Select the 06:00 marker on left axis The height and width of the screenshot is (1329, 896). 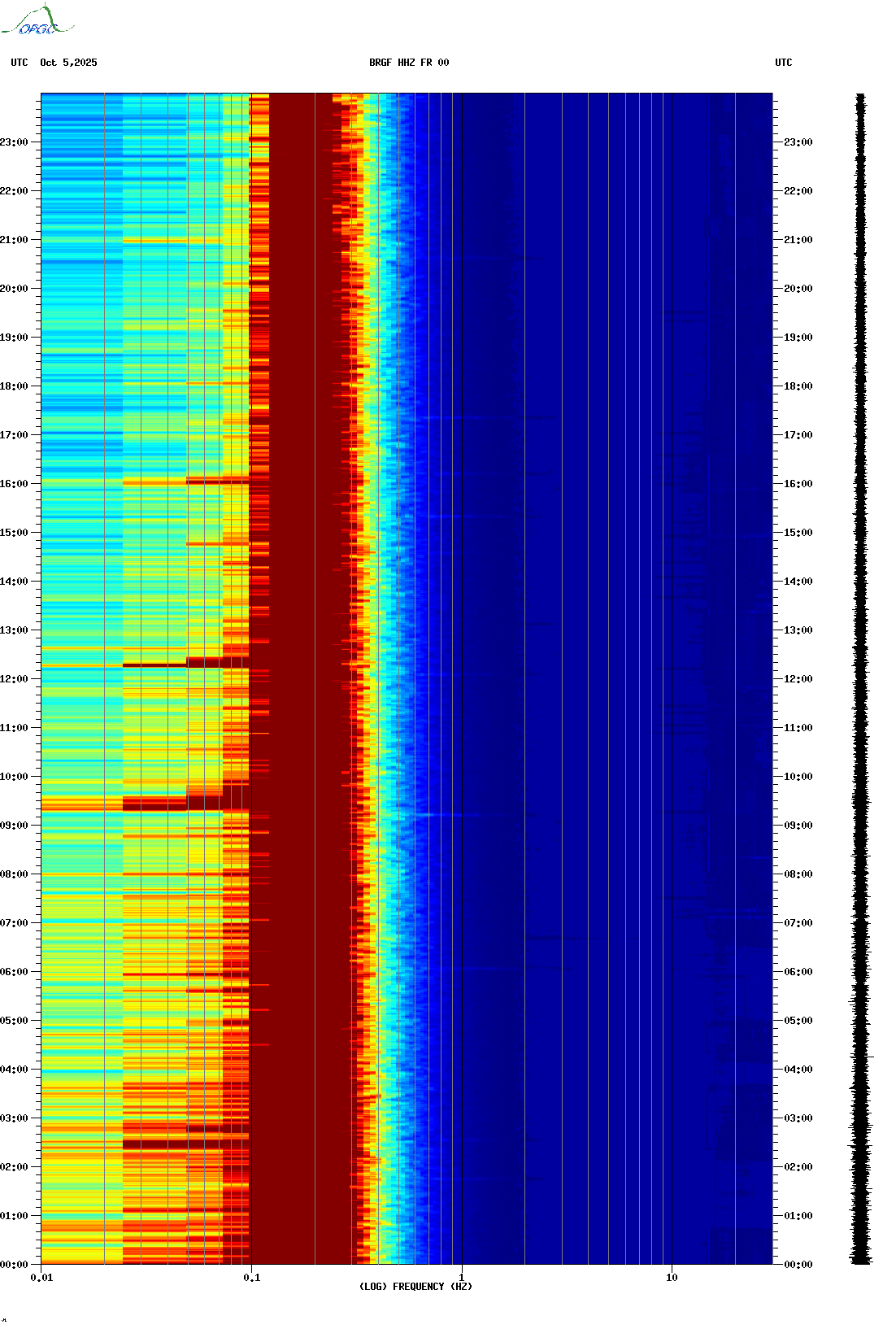14,972
